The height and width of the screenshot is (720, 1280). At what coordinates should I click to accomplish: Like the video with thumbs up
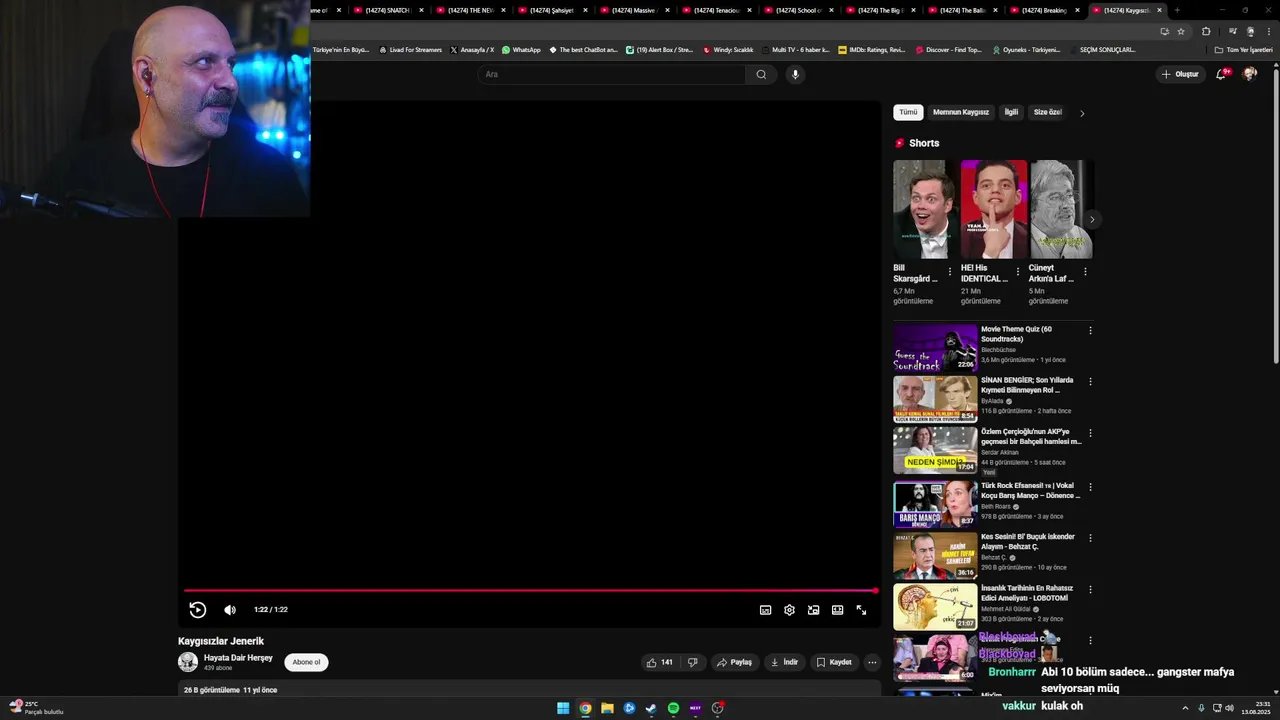[660, 662]
